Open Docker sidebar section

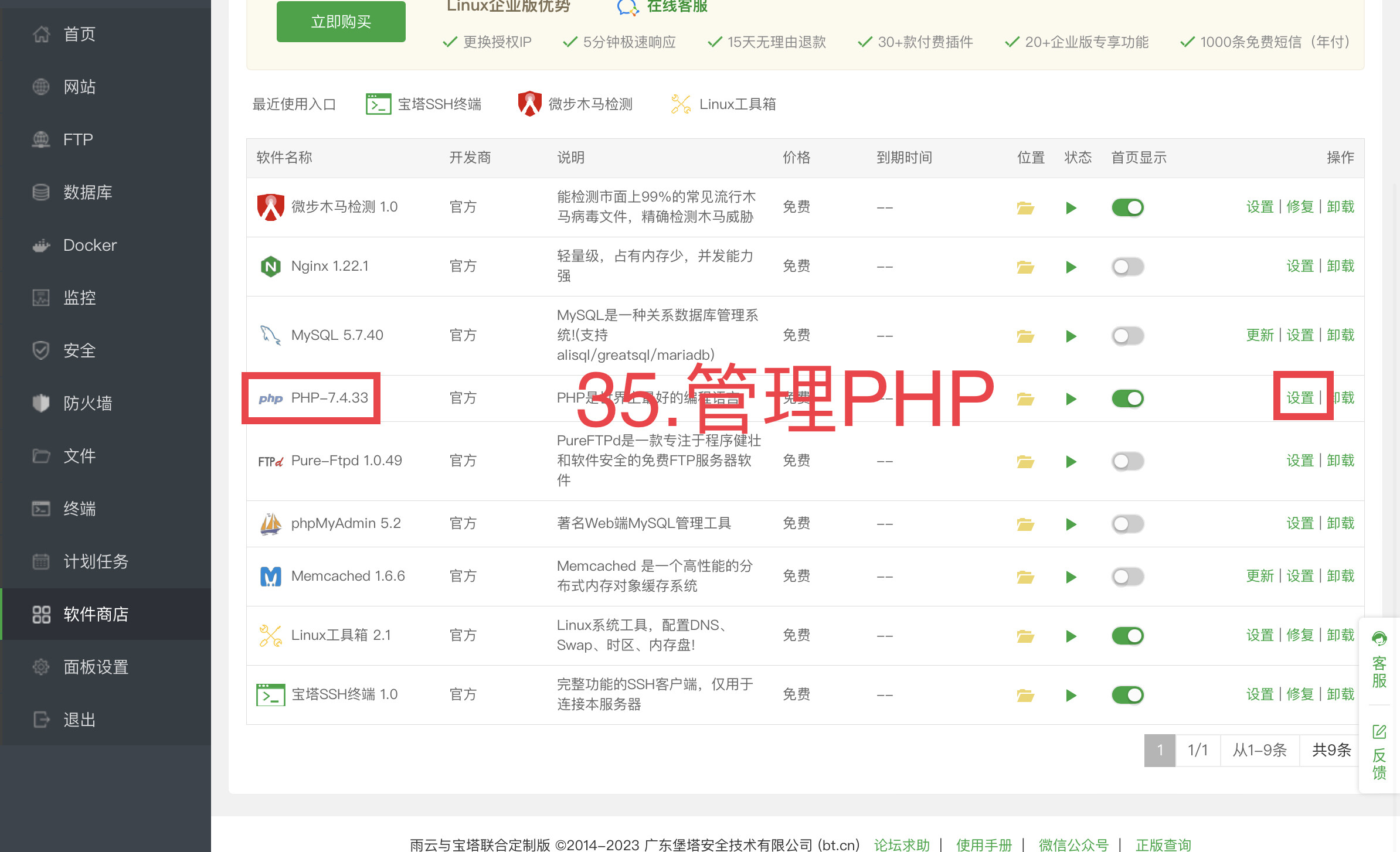click(106, 245)
